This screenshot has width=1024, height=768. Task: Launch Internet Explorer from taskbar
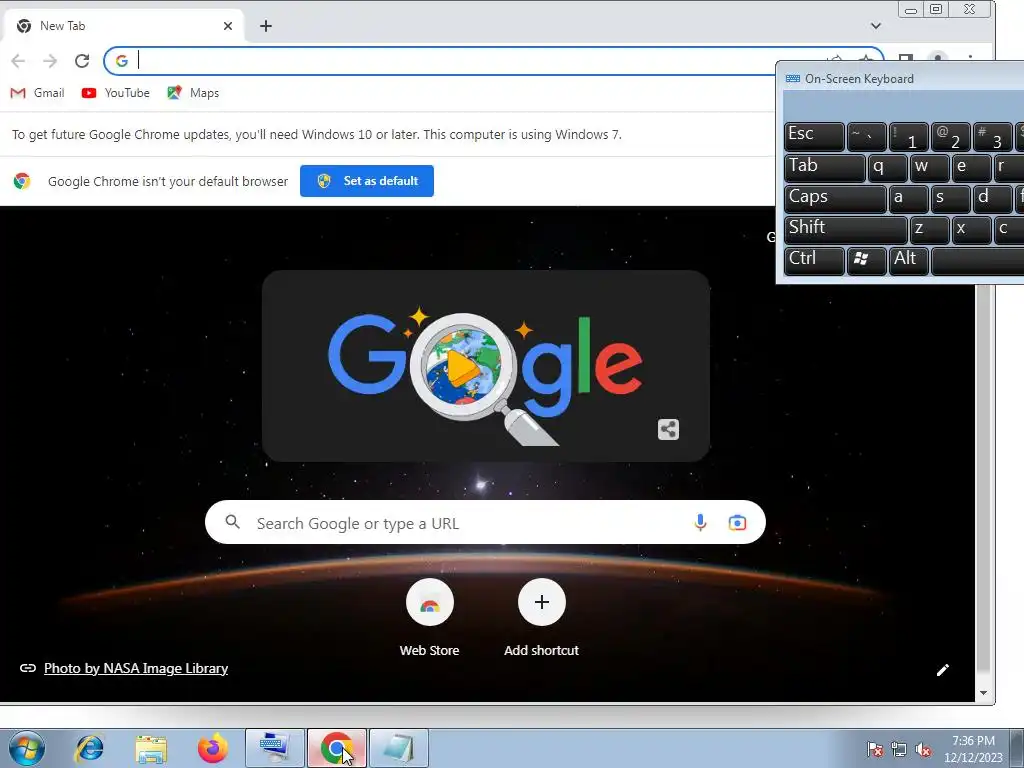click(89, 748)
